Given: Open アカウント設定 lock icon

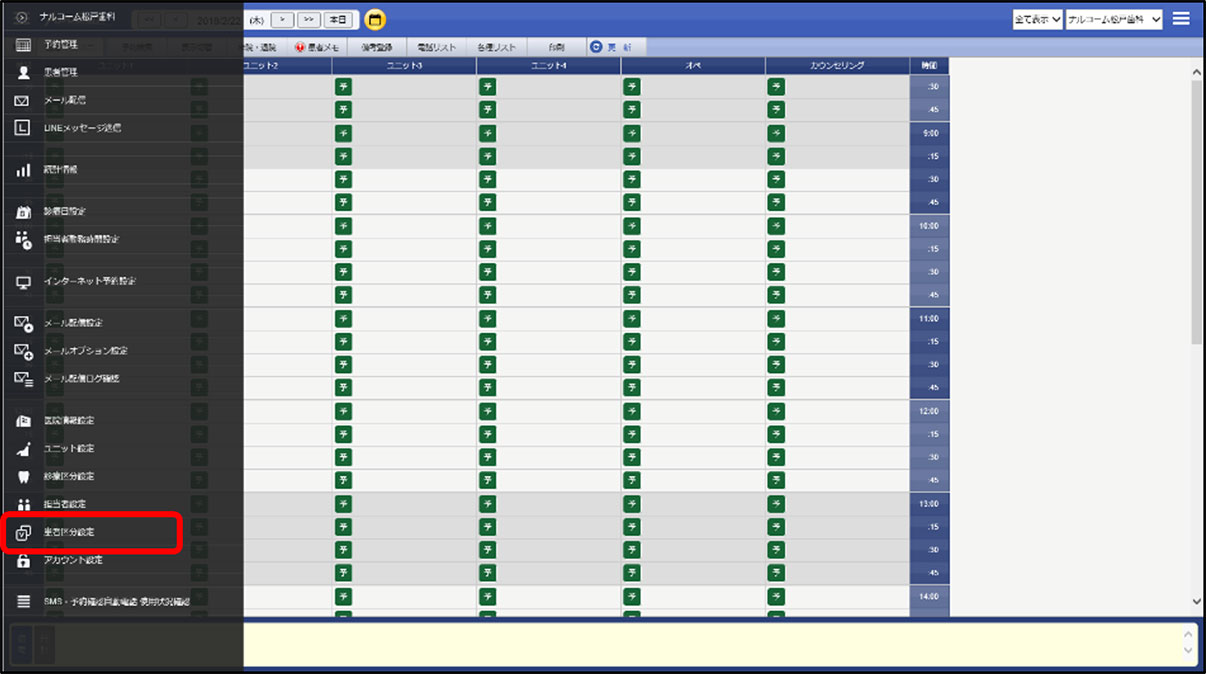Looking at the screenshot, I should (x=23, y=561).
